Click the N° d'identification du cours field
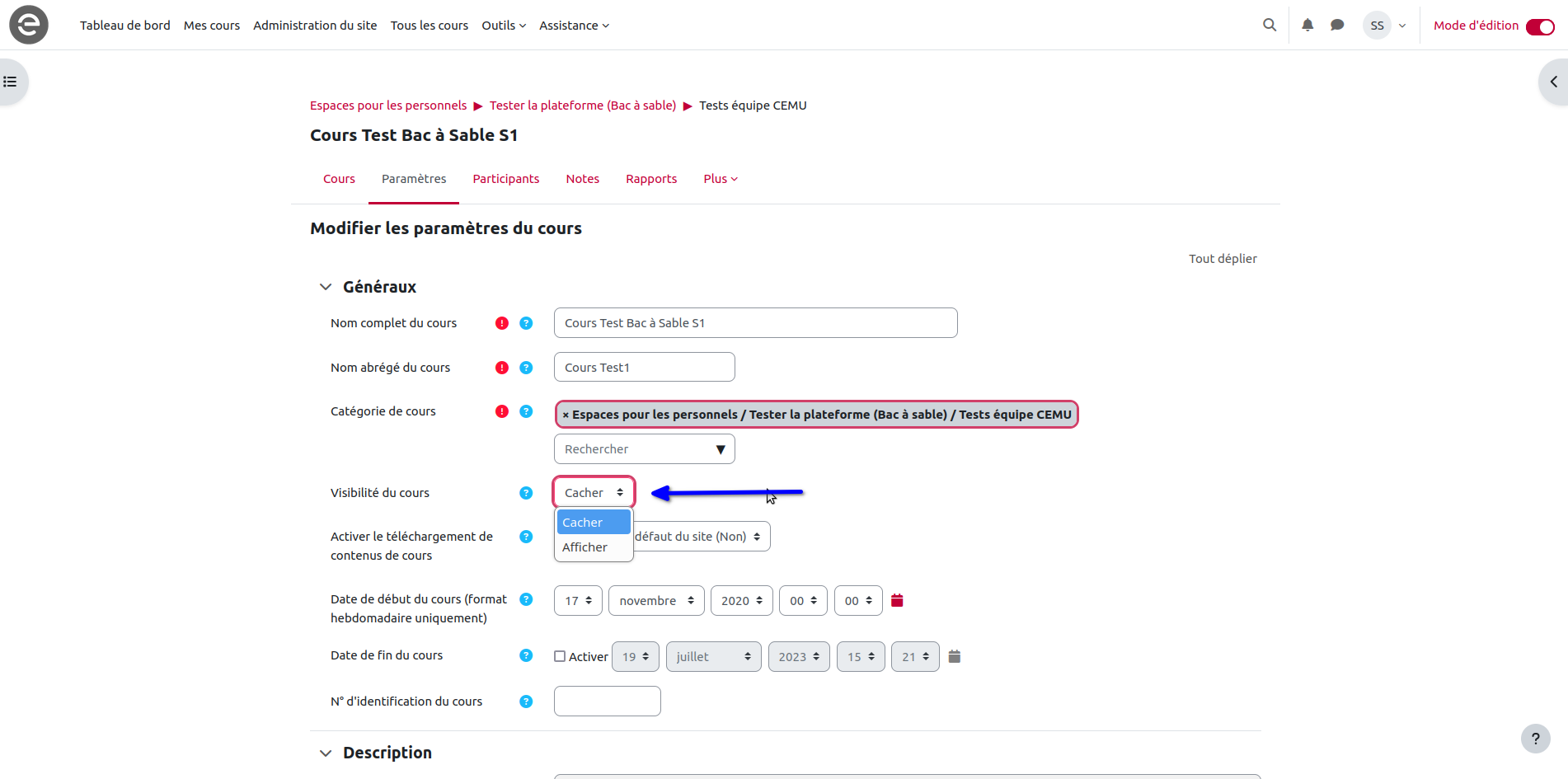The width and height of the screenshot is (1568, 779). [x=607, y=702]
